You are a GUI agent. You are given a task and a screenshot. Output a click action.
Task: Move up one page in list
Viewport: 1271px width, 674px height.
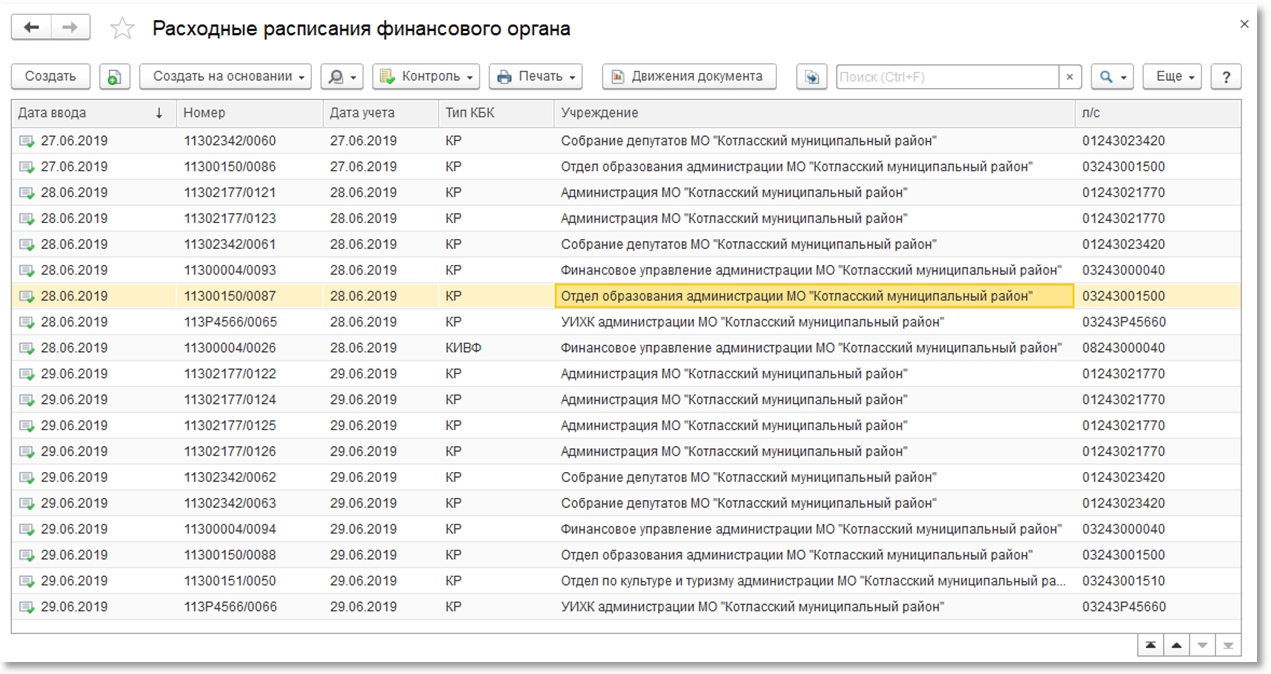[1177, 646]
